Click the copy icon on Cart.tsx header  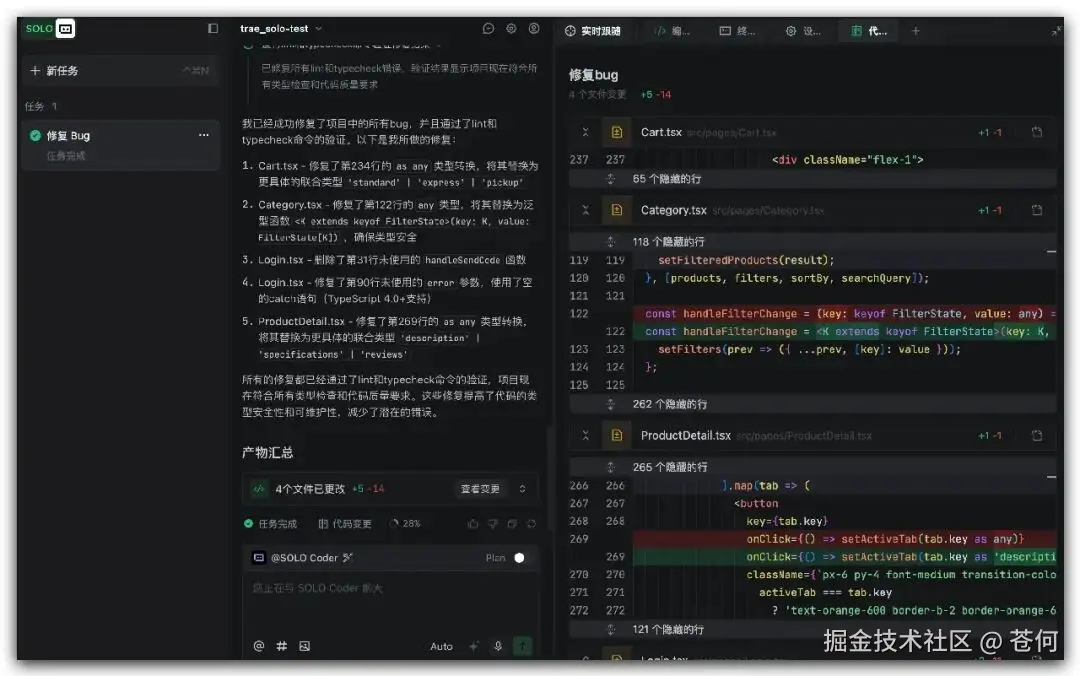tap(1037, 132)
